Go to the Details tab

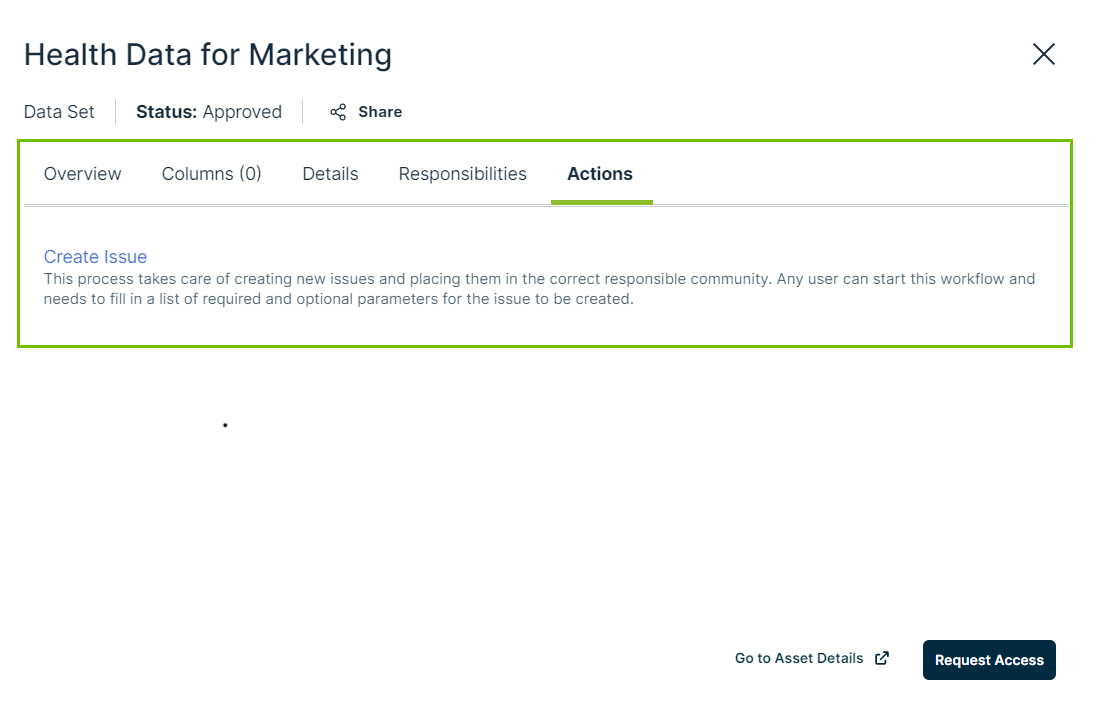pos(330,174)
